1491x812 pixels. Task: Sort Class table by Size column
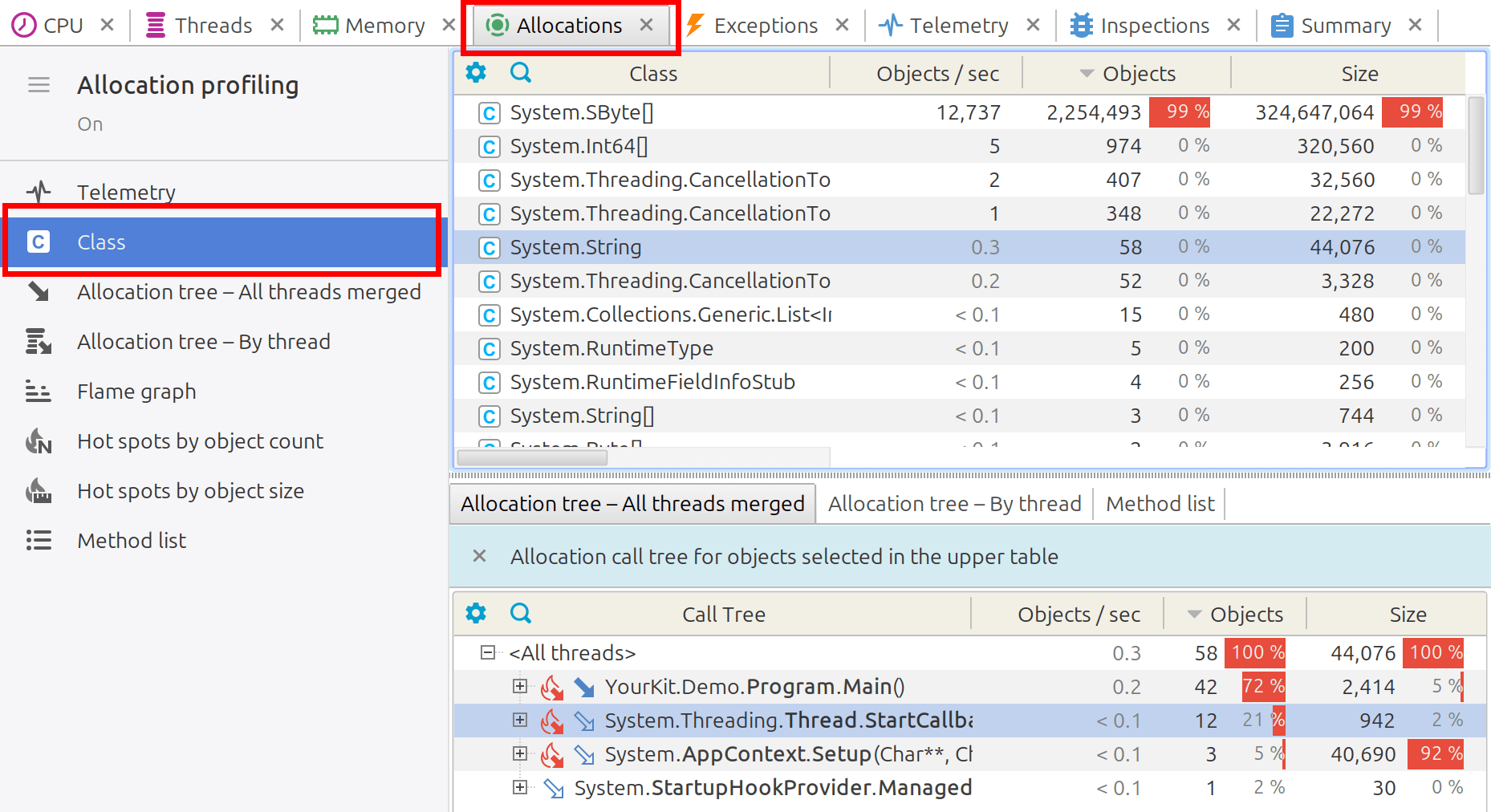(1359, 74)
